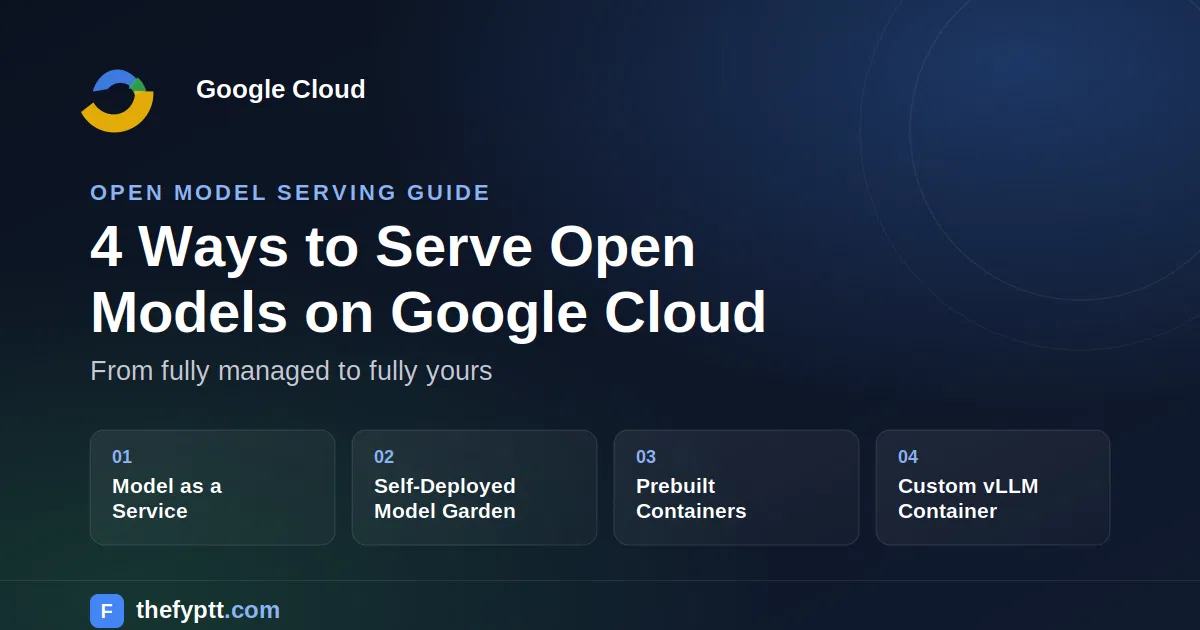Open the "Prebuilt Containers" card
The height and width of the screenshot is (630, 1200).
[736, 487]
